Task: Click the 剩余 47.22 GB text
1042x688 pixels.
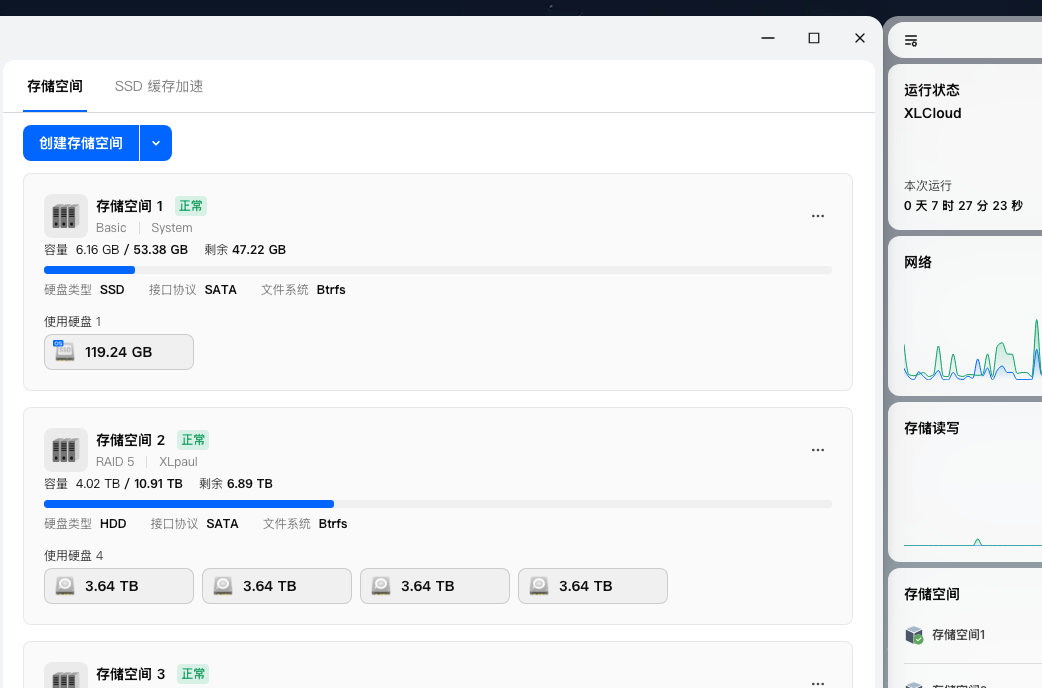Action: 245,249
